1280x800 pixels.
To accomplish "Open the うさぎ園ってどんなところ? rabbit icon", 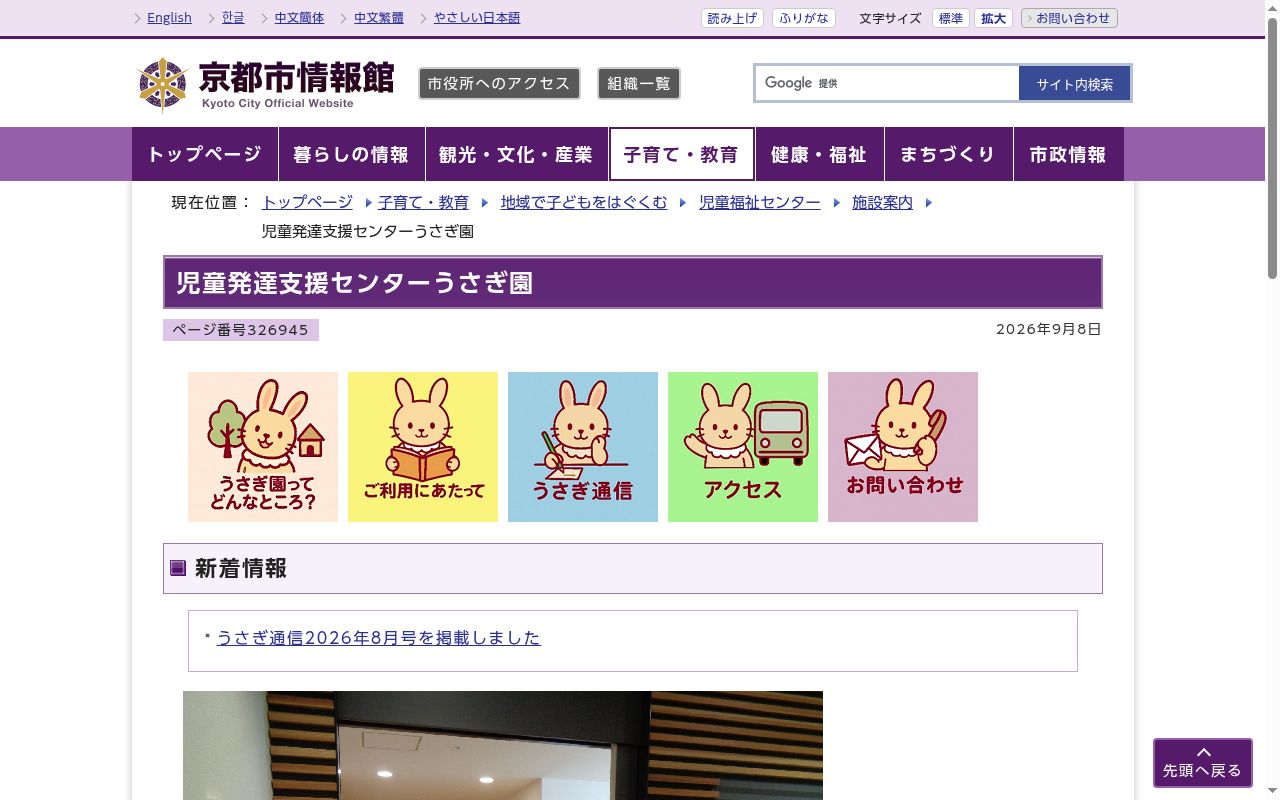I will point(263,447).
